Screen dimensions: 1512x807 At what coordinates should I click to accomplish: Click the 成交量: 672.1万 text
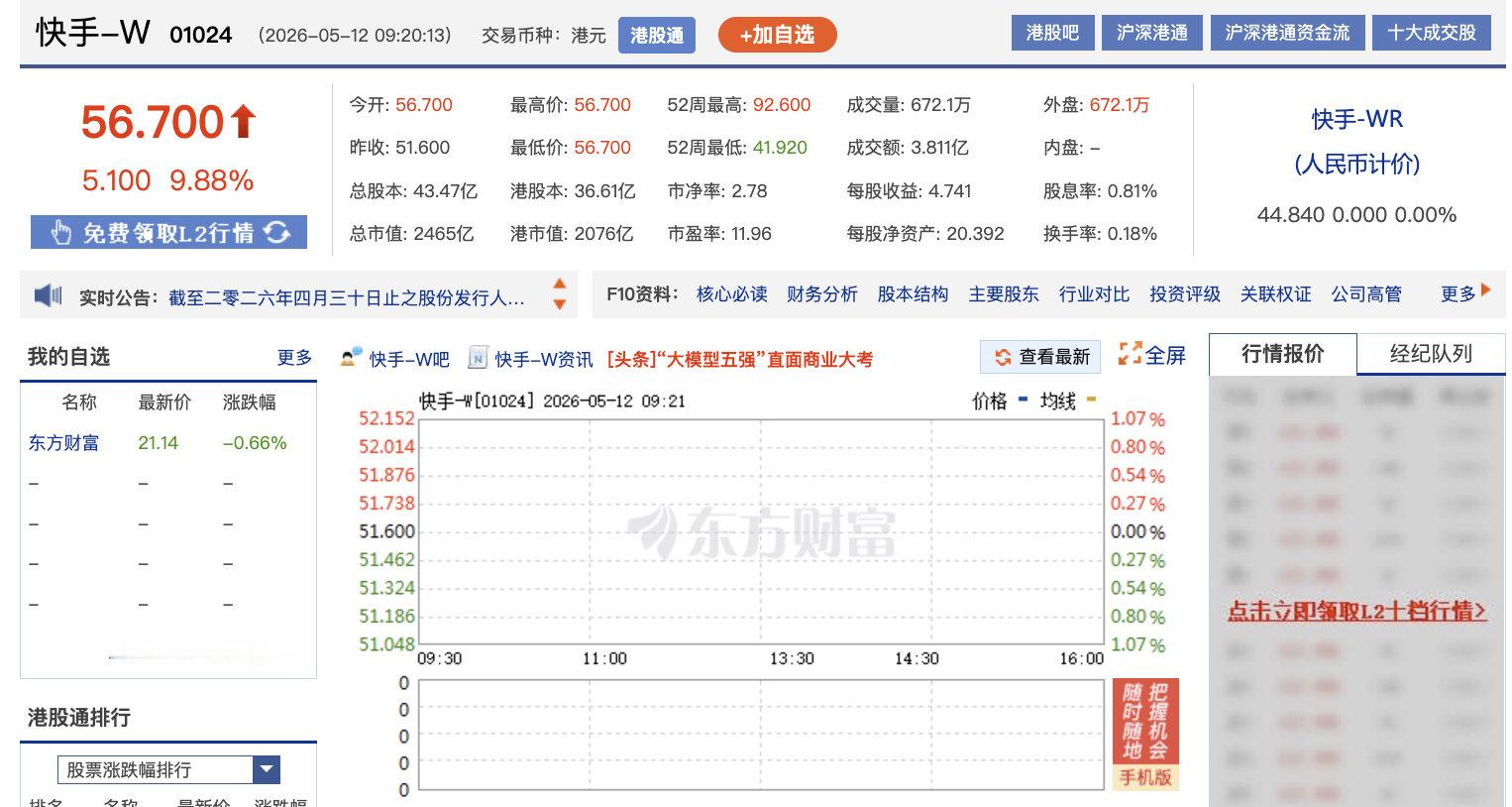(x=909, y=105)
